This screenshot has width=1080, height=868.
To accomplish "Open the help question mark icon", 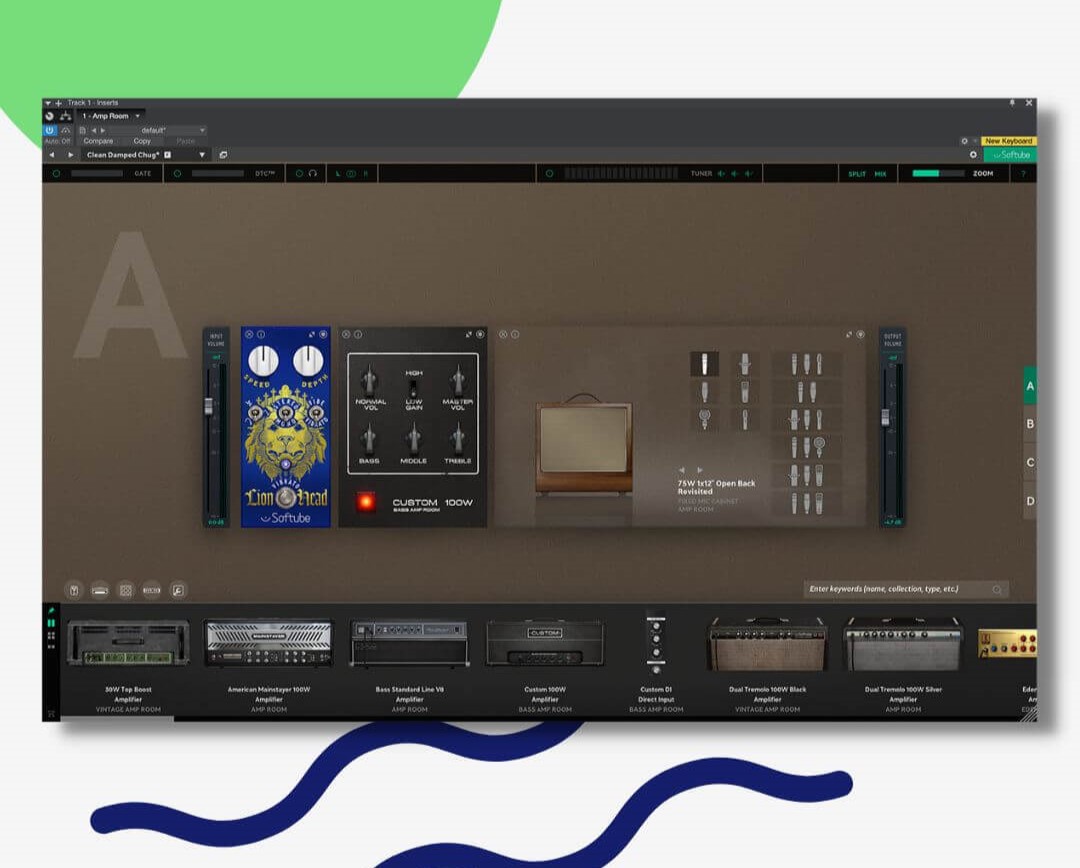I will pyautogui.click(x=1023, y=173).
